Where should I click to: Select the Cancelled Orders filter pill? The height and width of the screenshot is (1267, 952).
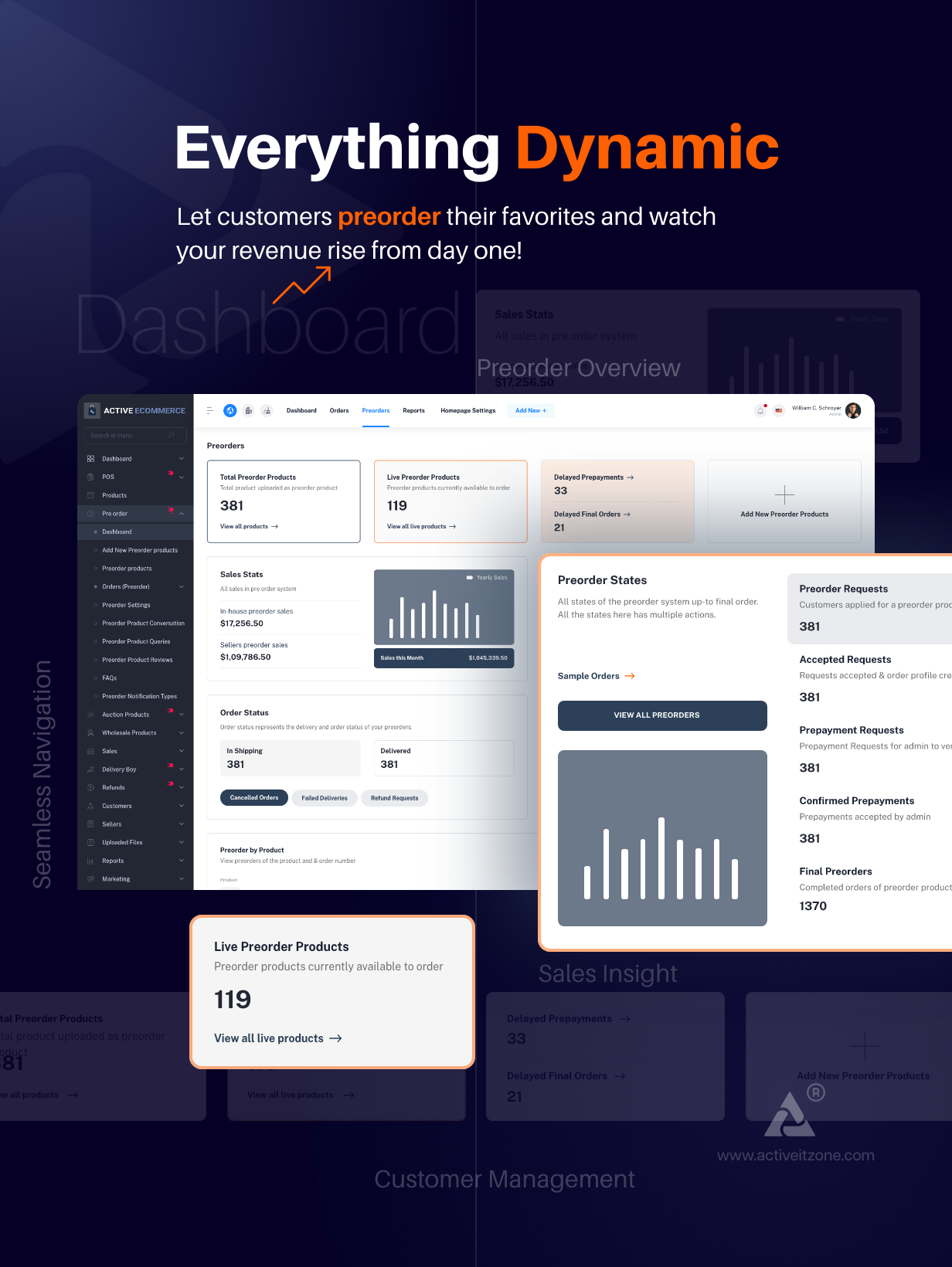point(253,797)
